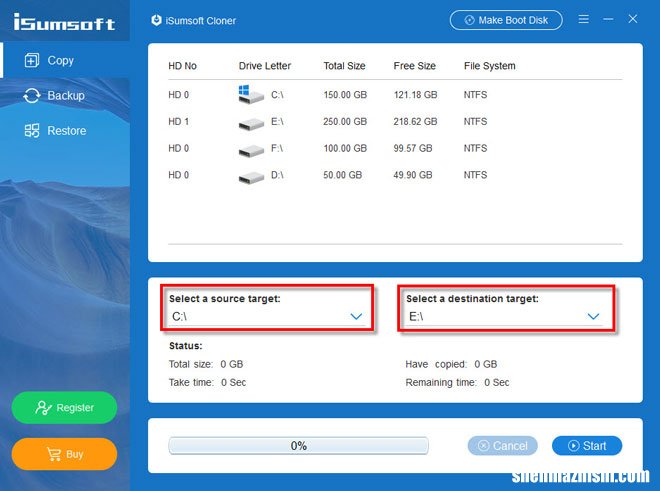Click the Backup circular arrow icon
This screenshot has height=491, width=660.
tap(31, 96)
